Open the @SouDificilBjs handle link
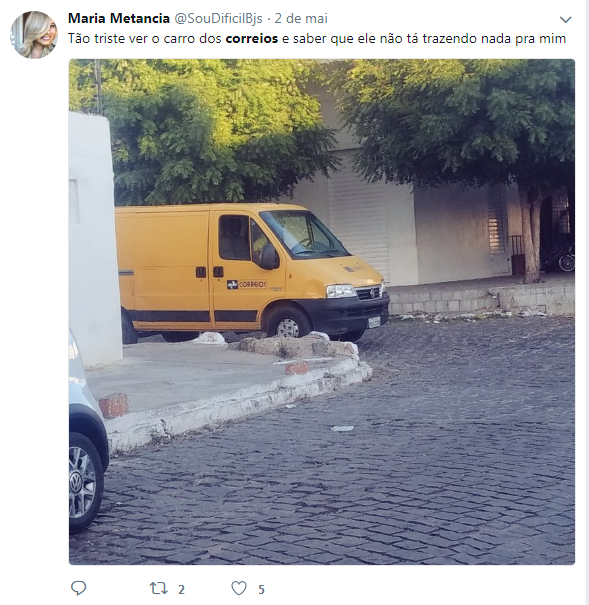 (219, 18)
